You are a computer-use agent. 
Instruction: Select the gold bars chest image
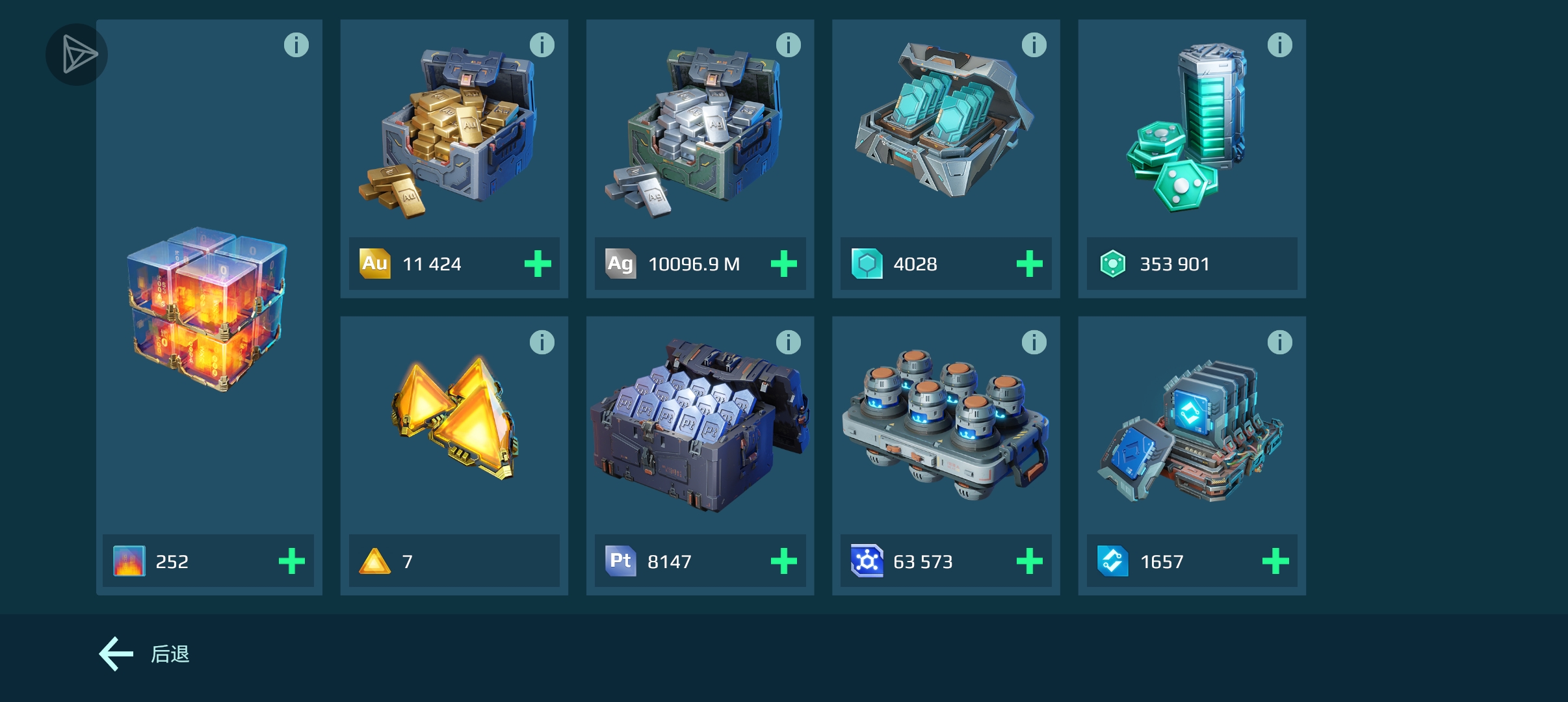click(447, 132)
